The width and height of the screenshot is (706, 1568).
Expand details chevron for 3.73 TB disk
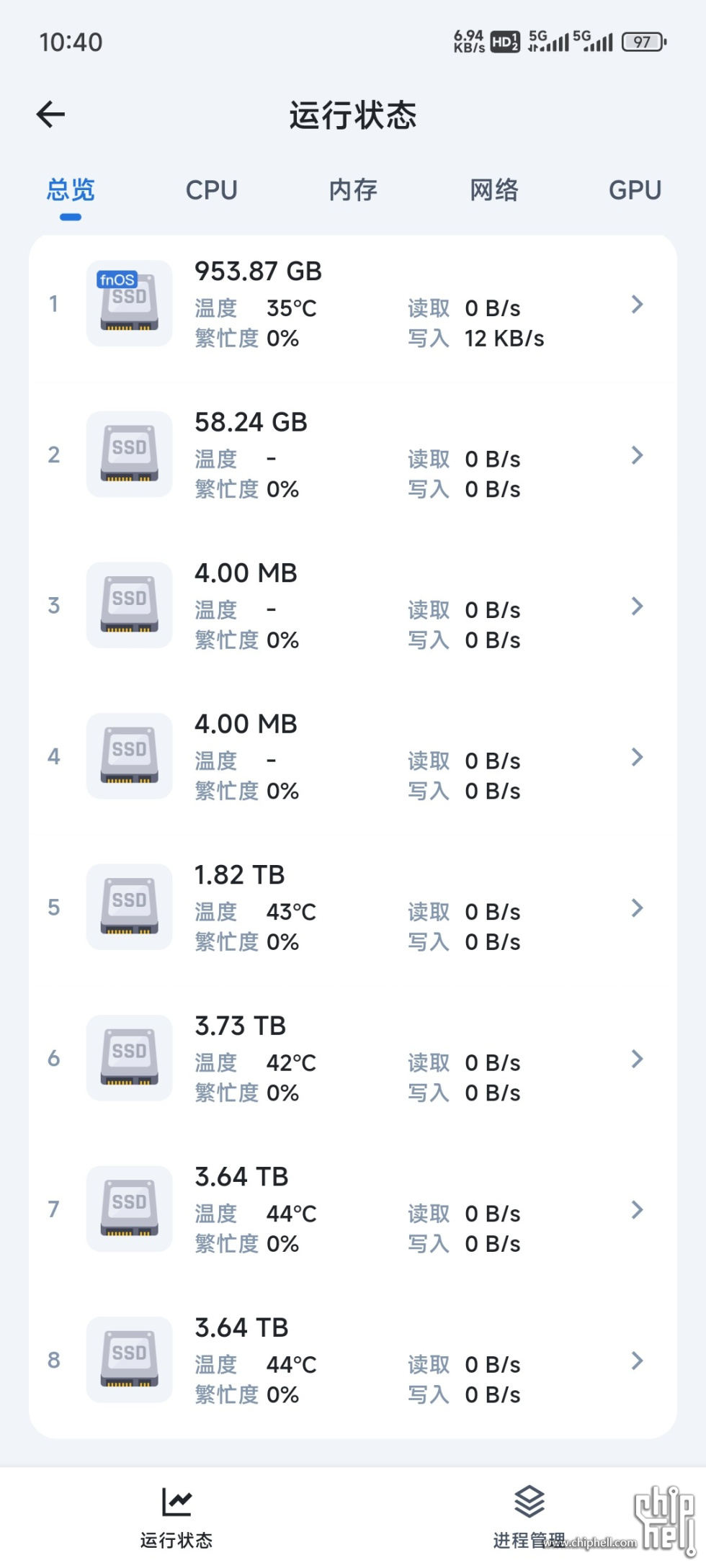coord(637,1058)
